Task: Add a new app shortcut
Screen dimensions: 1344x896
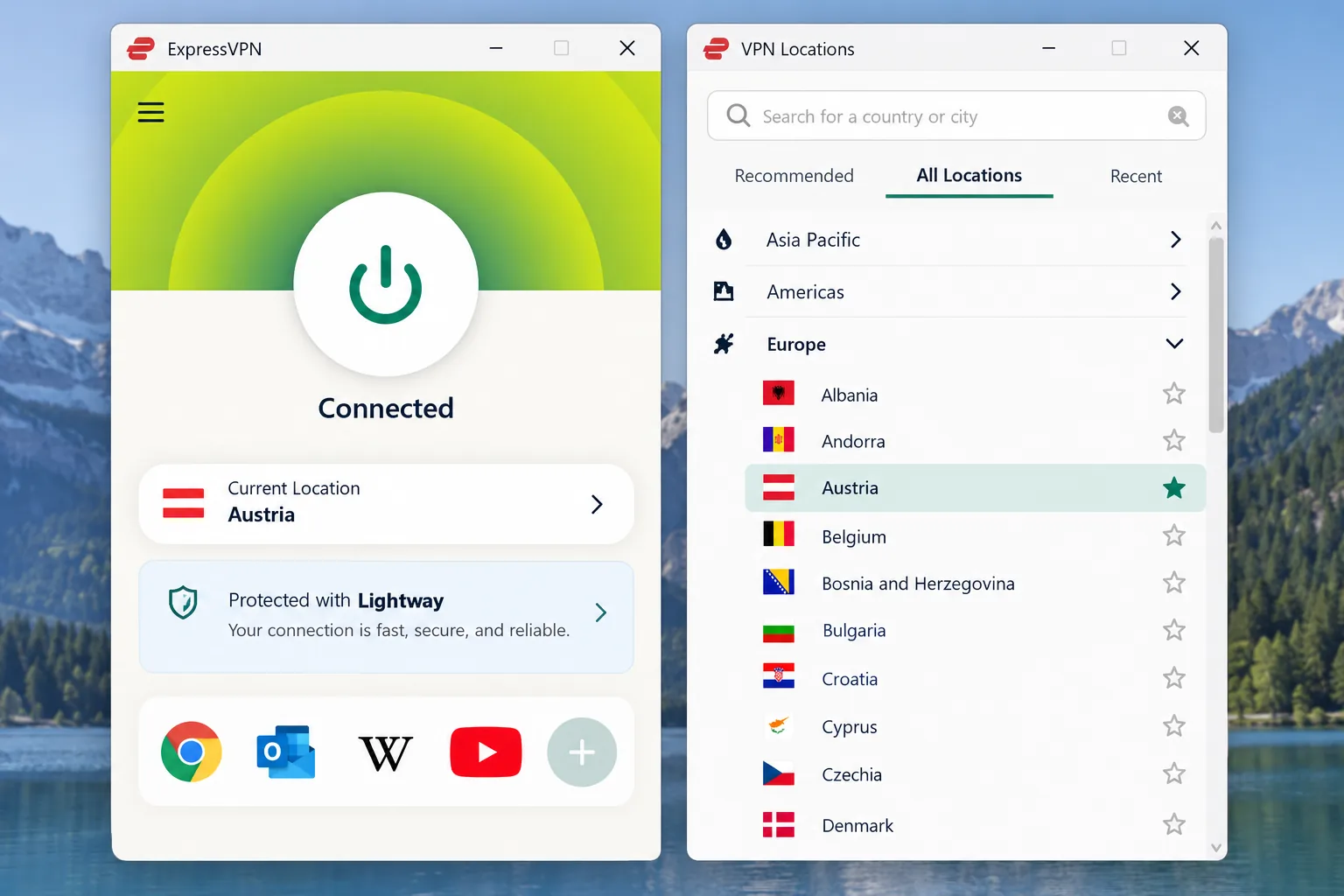Action: coord(582,752)
